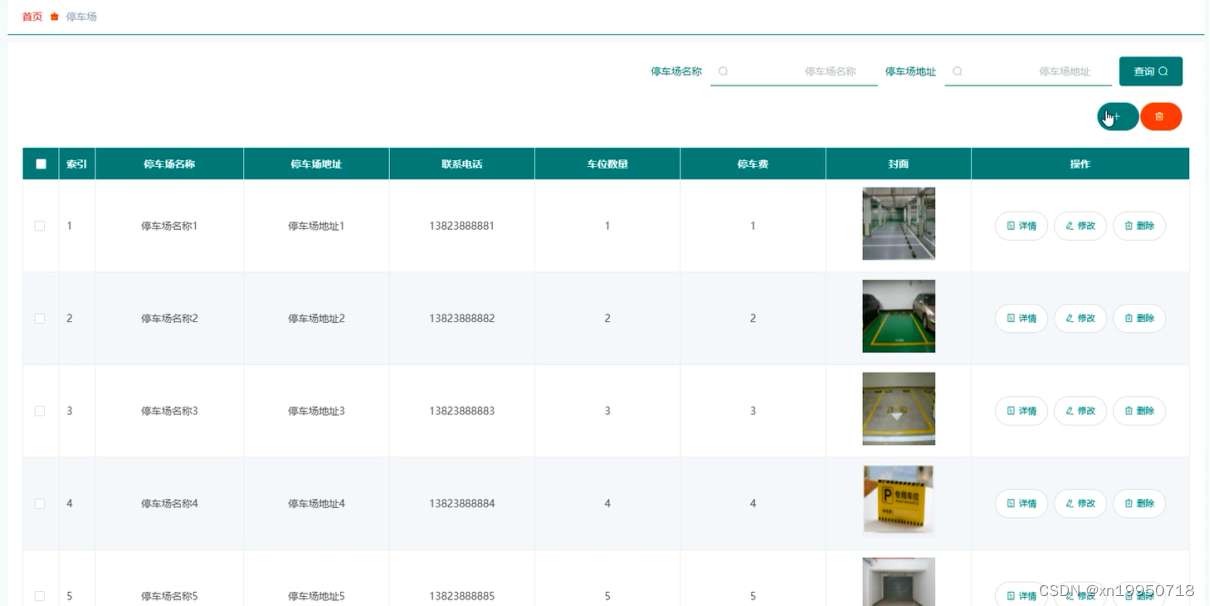The width and height of the screenshot is (1210, 606).
Task: Click phone number 13823888881
Action: [x=462, y=226]
